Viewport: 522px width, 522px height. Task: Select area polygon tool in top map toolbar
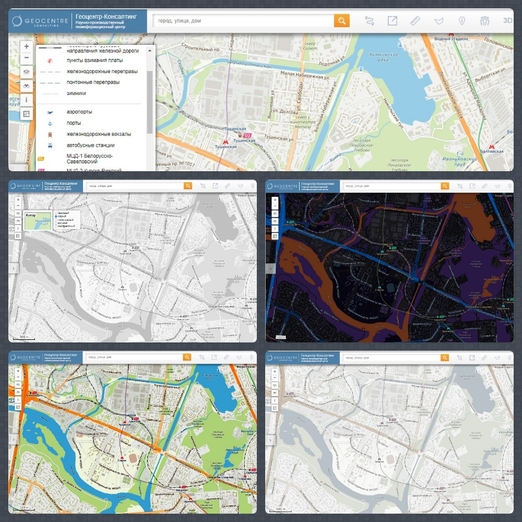click(439, 21)
